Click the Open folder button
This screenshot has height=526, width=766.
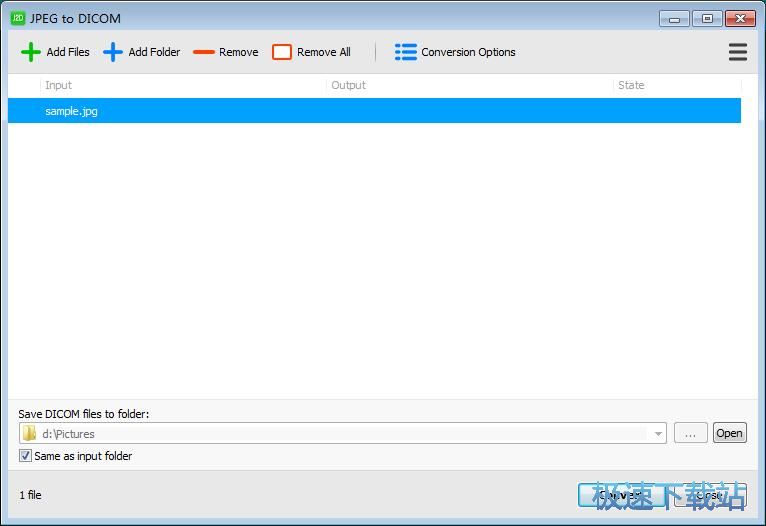pyautogui.click(x=729, y=433)
